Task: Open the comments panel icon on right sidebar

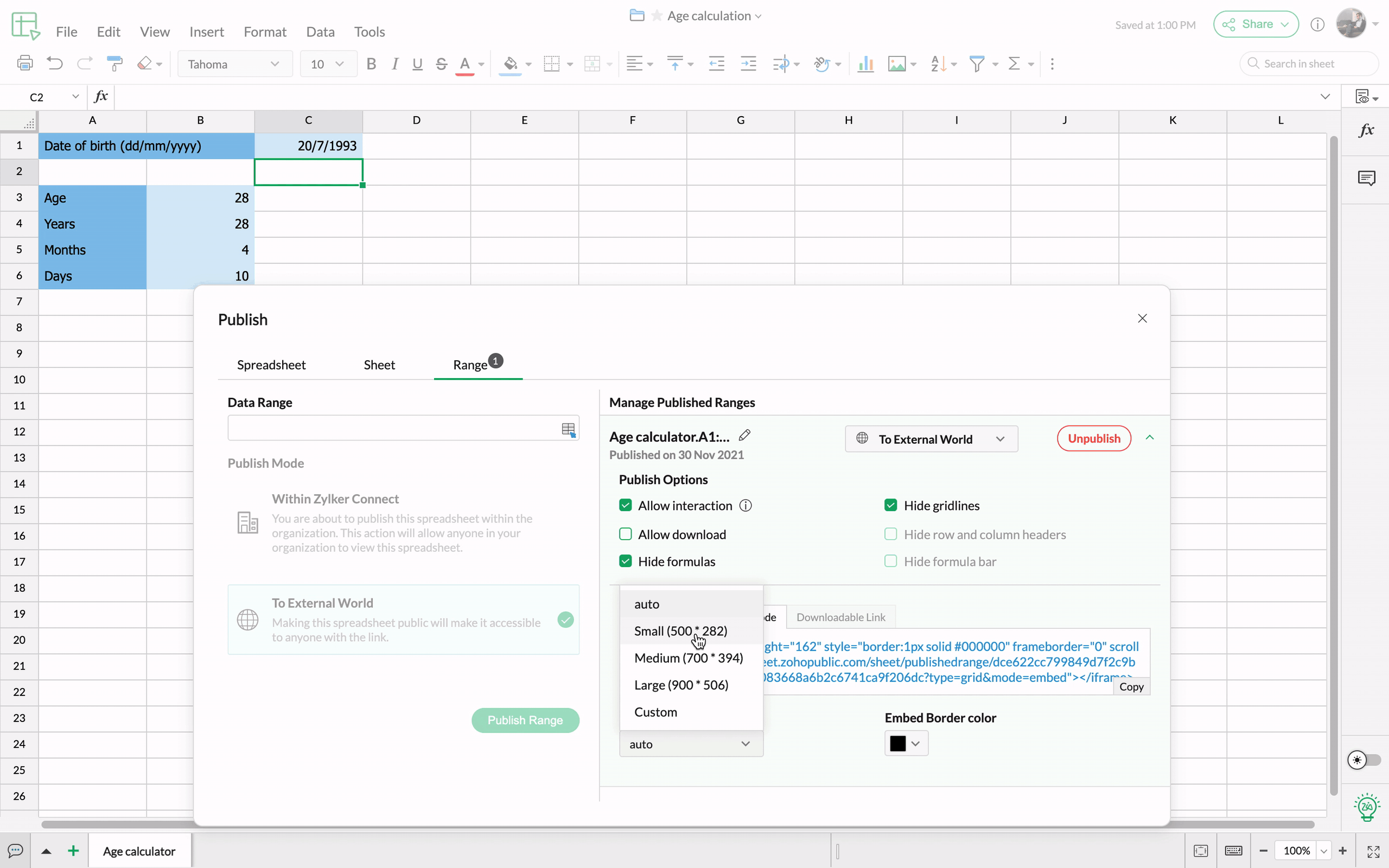Action: click(1367, 178)
